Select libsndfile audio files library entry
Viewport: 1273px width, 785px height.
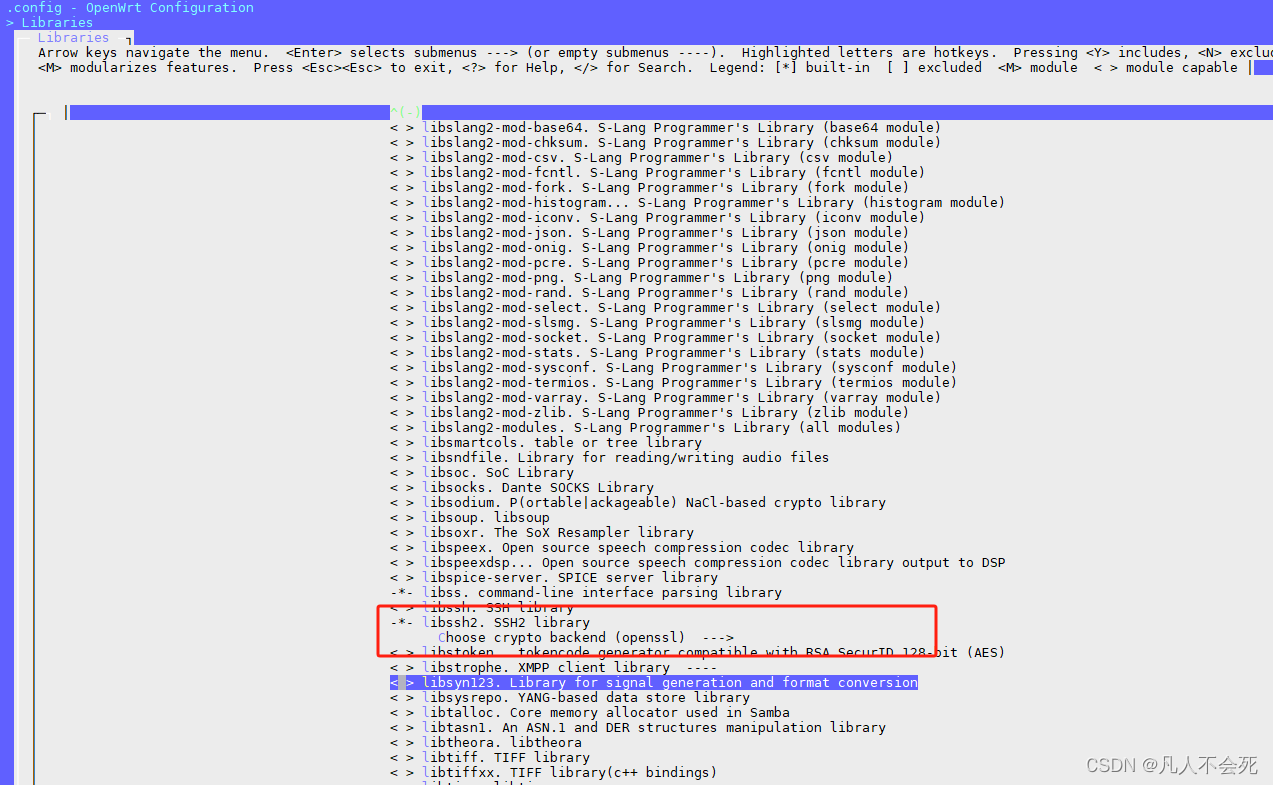[x=609, y=458]
